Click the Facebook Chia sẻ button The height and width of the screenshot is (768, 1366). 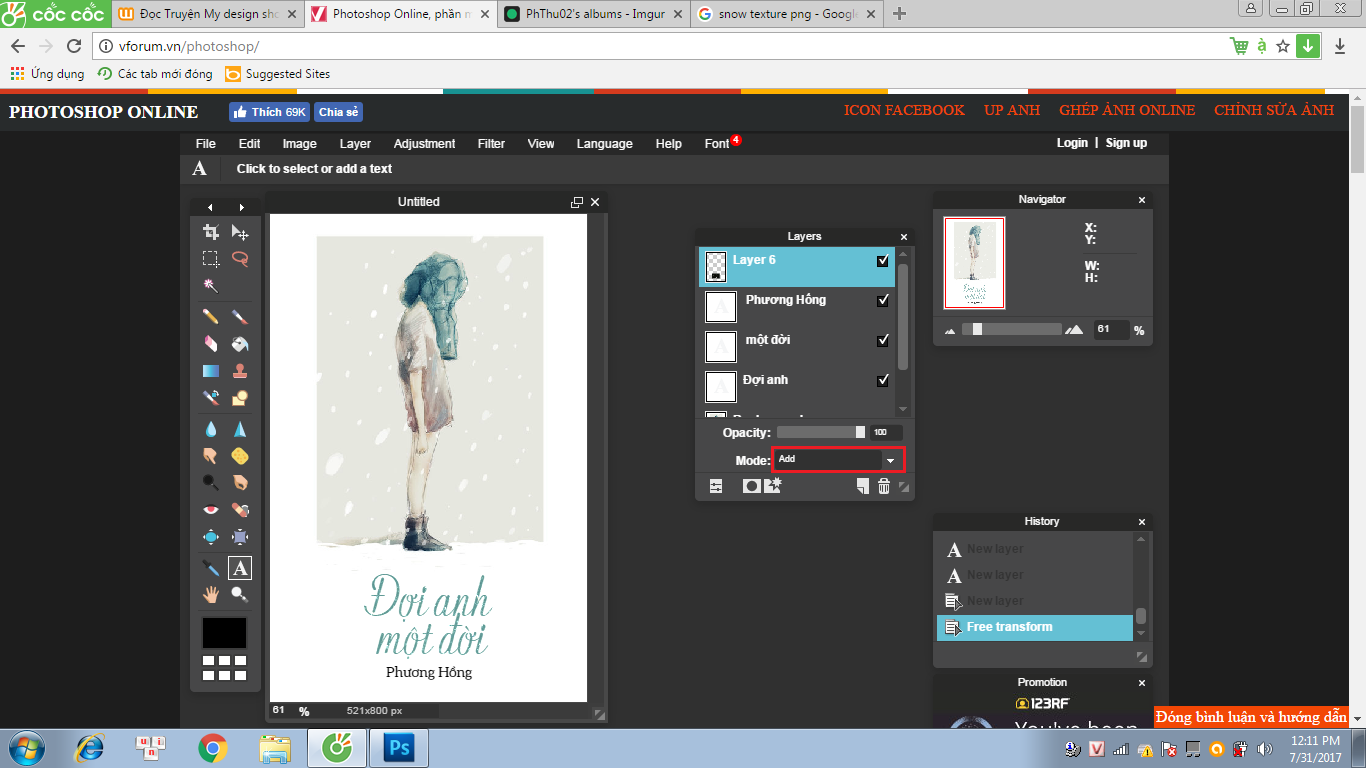[x=338, y=112]
